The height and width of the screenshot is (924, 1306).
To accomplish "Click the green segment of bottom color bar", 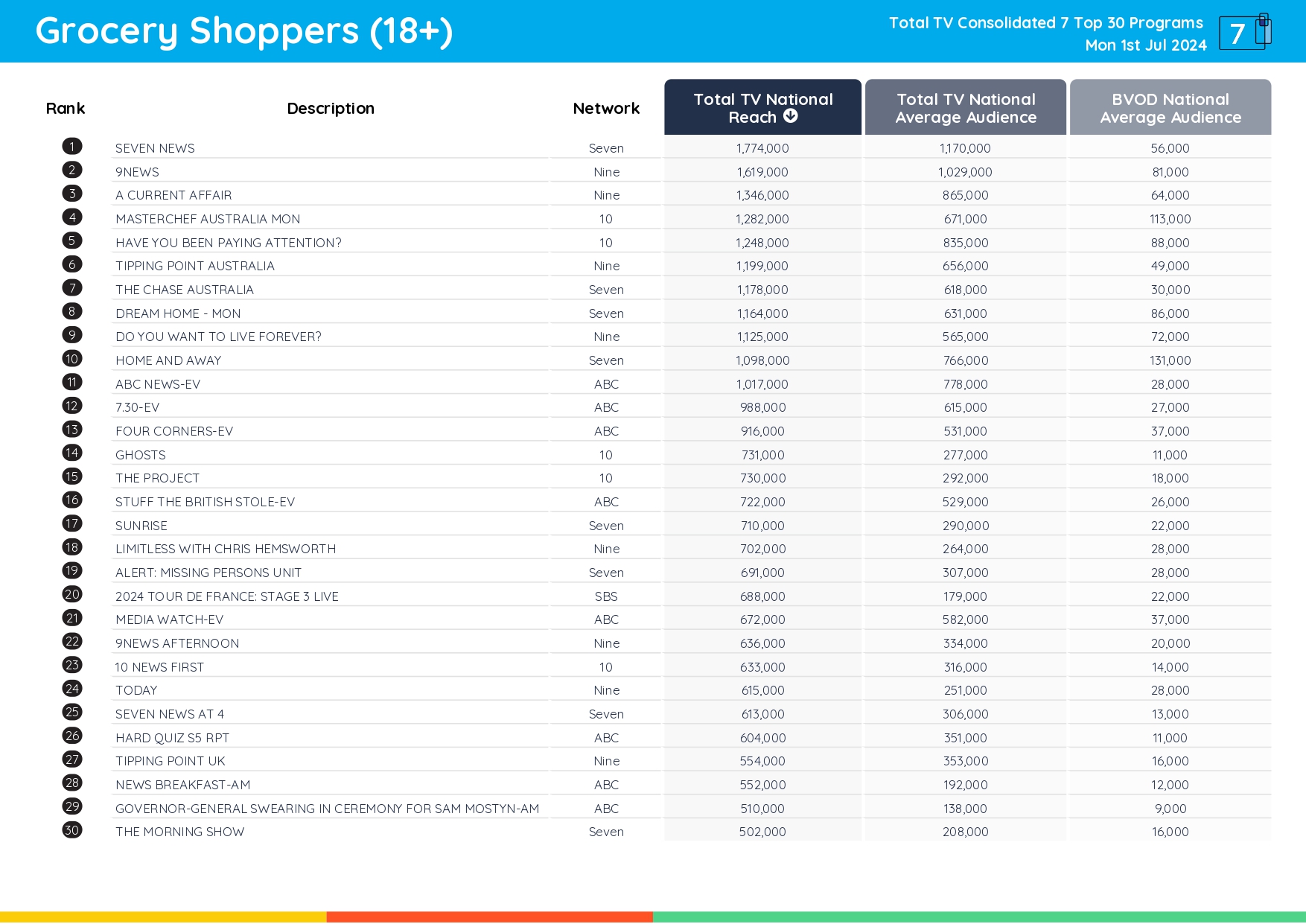I will (x=979, y=917).
